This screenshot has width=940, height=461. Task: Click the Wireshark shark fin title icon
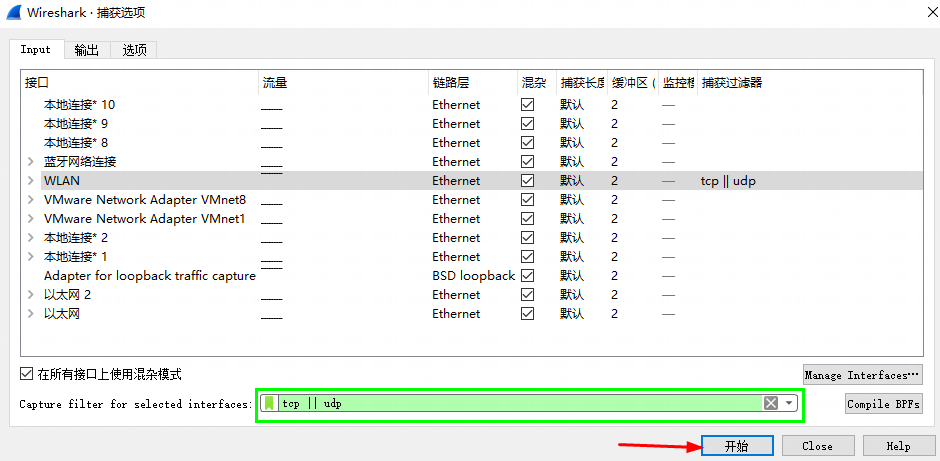pyautogui.click(x=13, y=11)
